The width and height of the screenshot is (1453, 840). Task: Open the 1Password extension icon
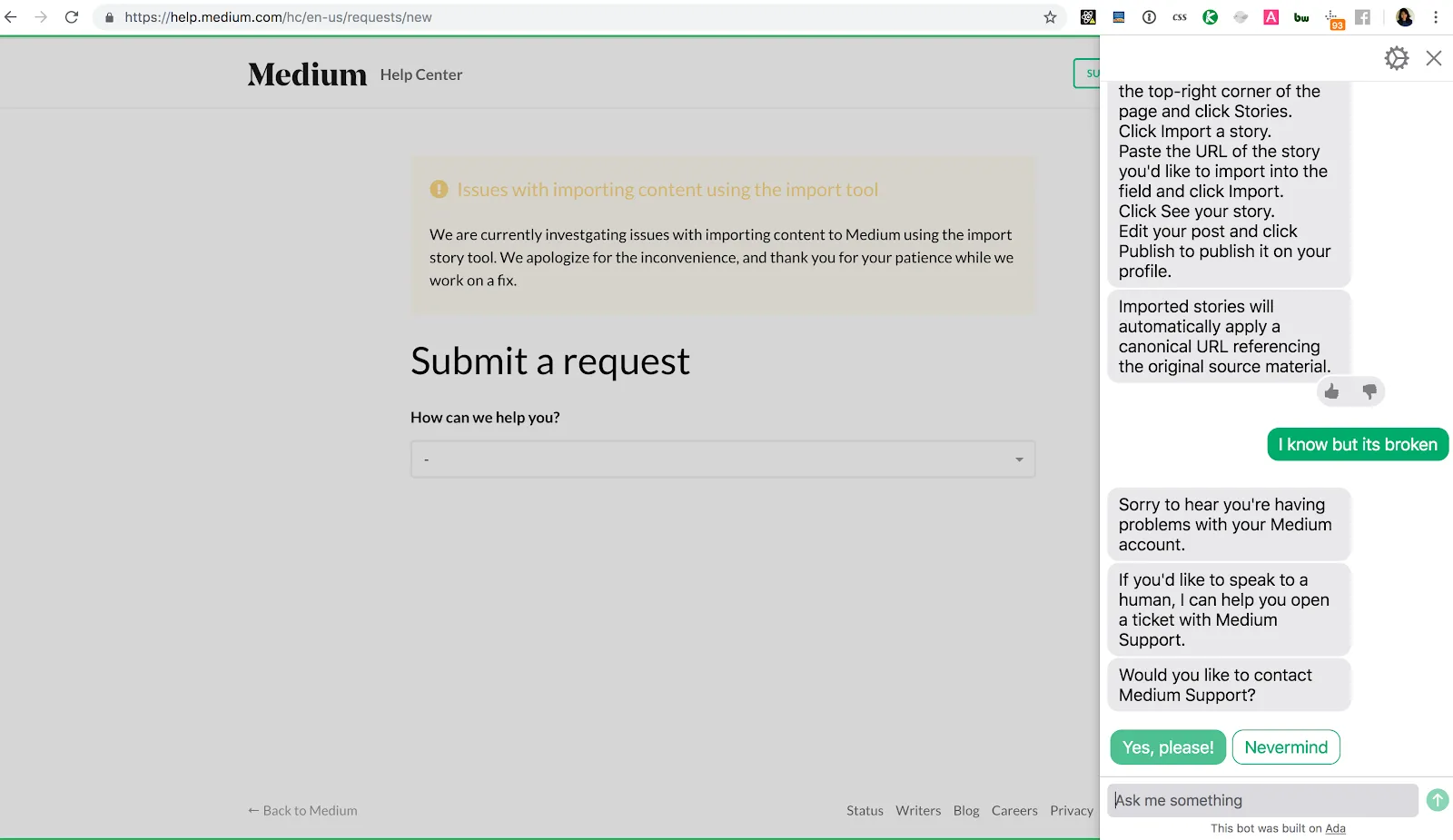tap(1149, 17)
